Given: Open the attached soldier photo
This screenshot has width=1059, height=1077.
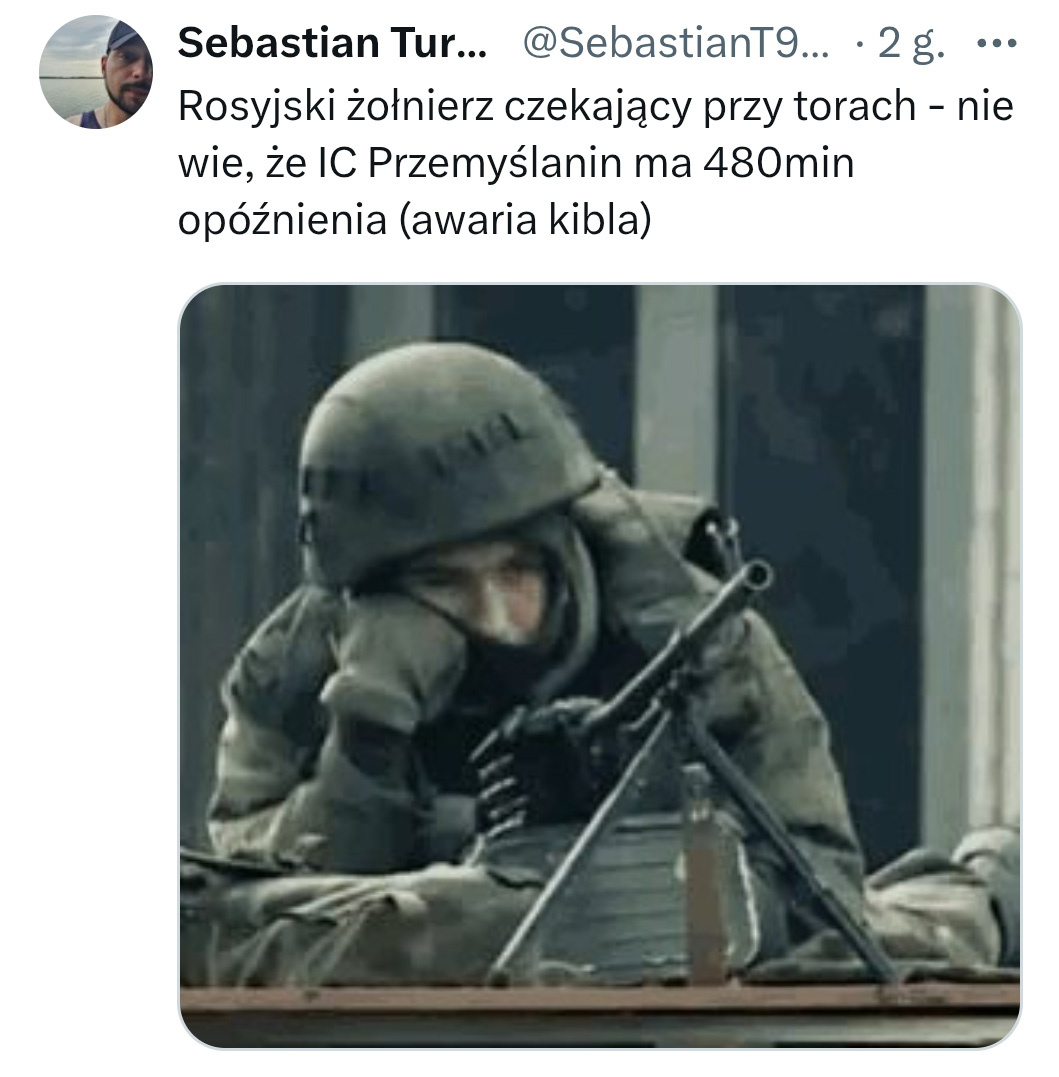Looking at the screenshot, I should [600, 666].
